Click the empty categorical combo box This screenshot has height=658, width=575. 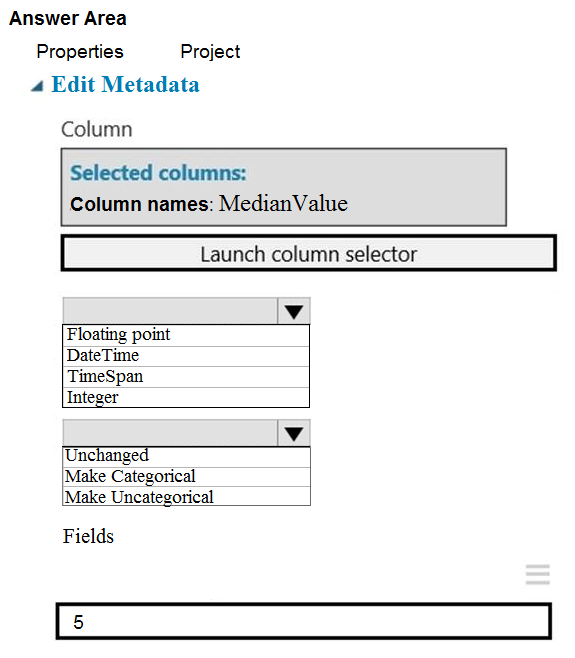coord(170,433)
